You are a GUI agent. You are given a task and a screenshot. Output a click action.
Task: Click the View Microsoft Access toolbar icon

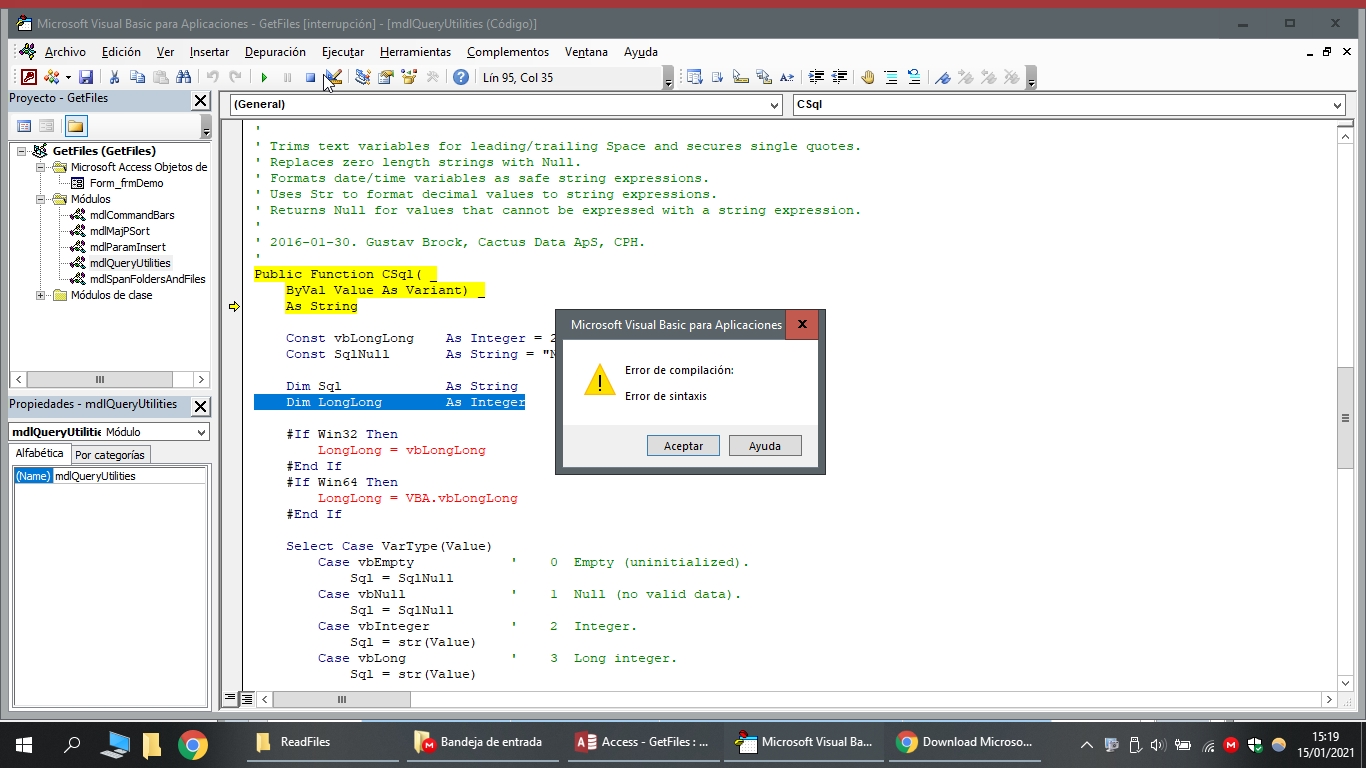point(28,77)
